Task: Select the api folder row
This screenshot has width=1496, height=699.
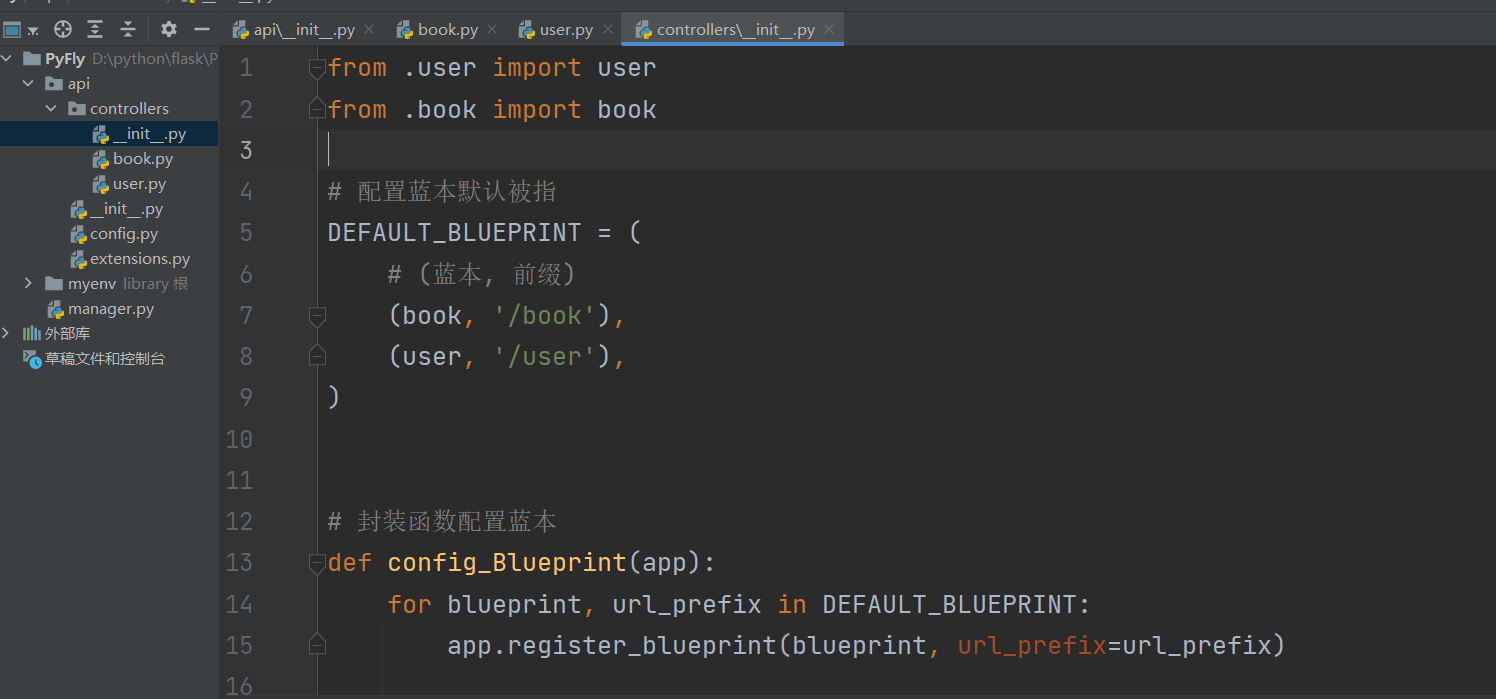Action: pos(109,84)
